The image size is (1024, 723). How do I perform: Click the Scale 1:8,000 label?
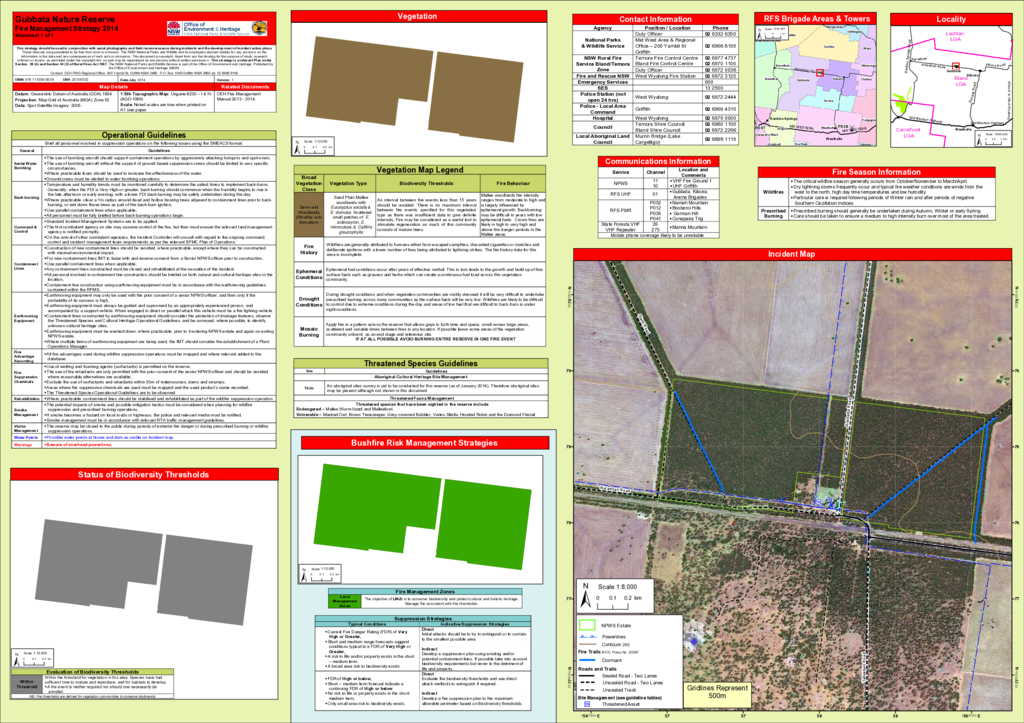tap(617, 586)
